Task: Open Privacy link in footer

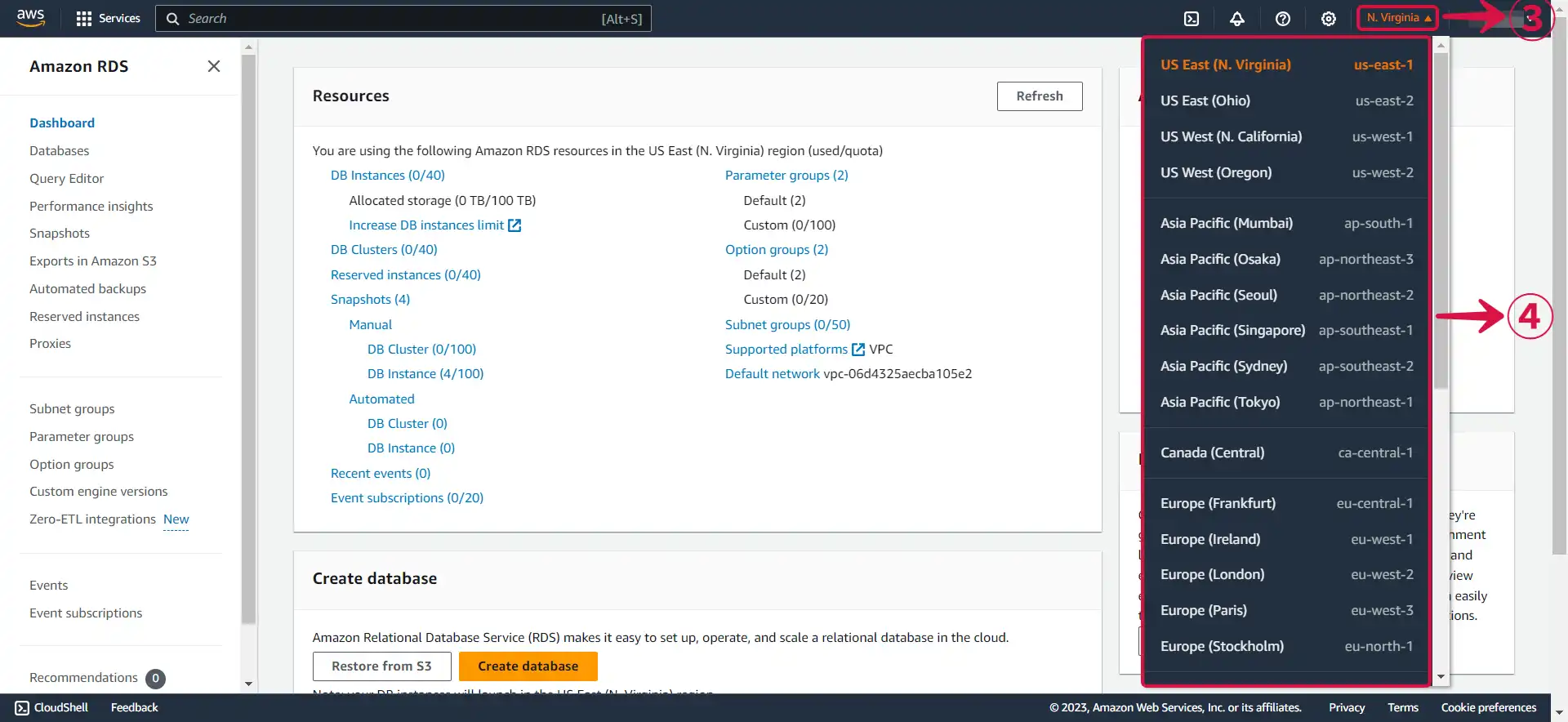Action: (x=1347, y=708)
